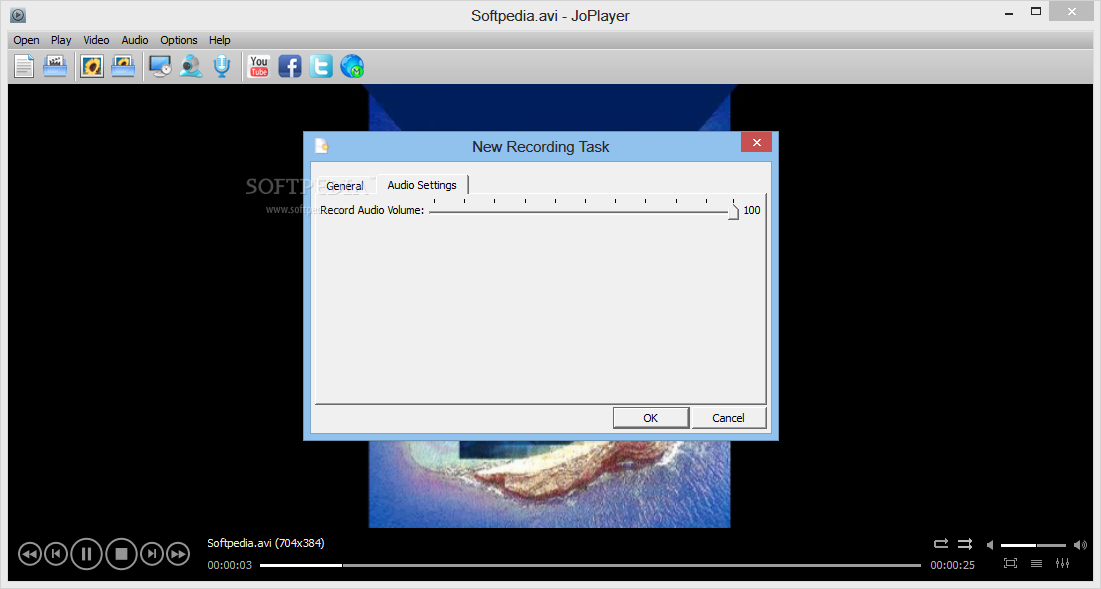Click the screen recording monitor icon

[160, 67]
